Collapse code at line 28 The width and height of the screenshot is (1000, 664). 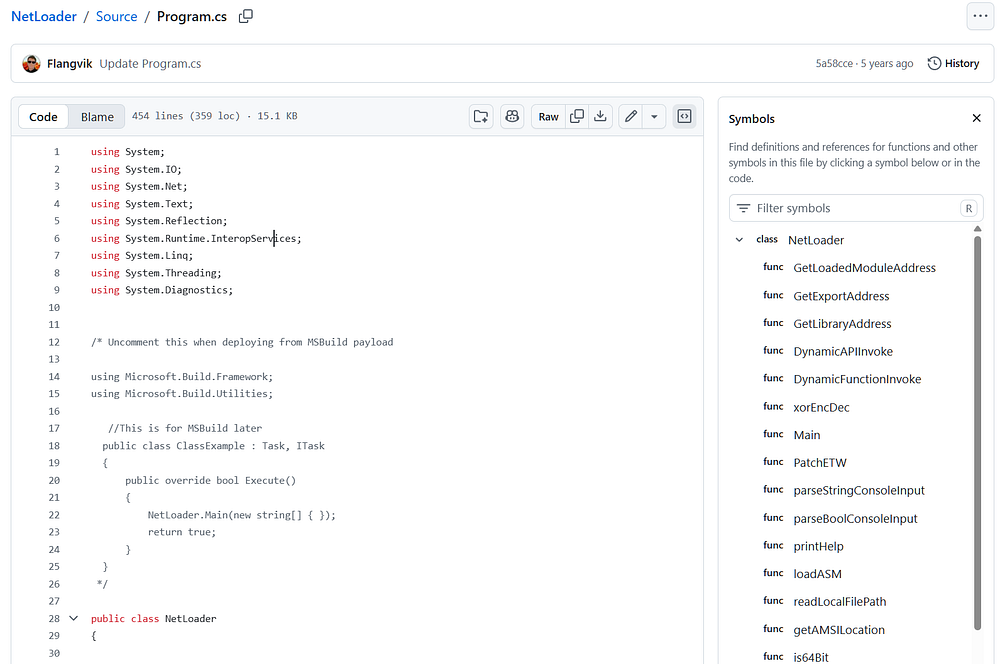(74, 618)
